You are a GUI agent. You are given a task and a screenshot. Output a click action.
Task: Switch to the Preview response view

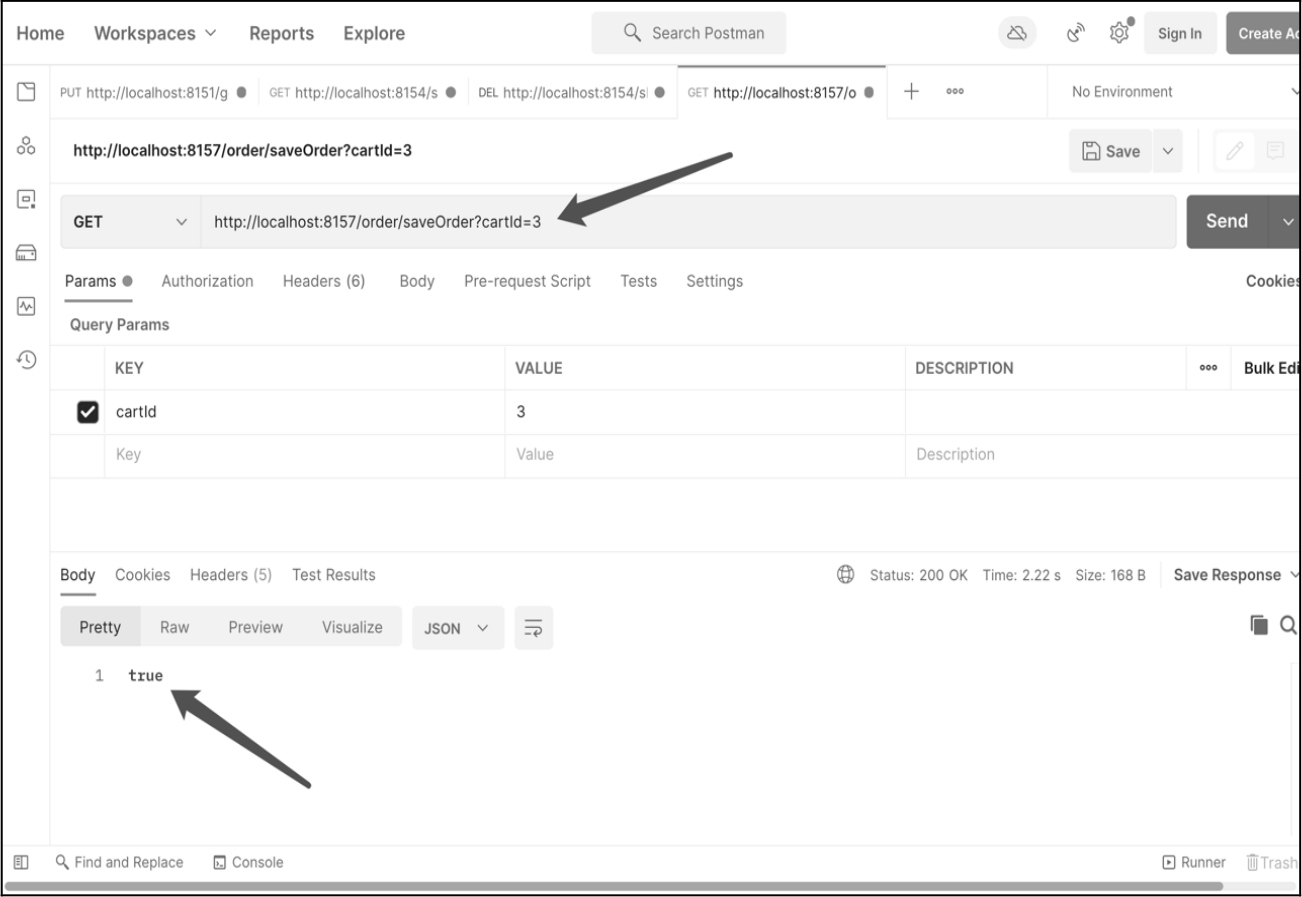256,627
